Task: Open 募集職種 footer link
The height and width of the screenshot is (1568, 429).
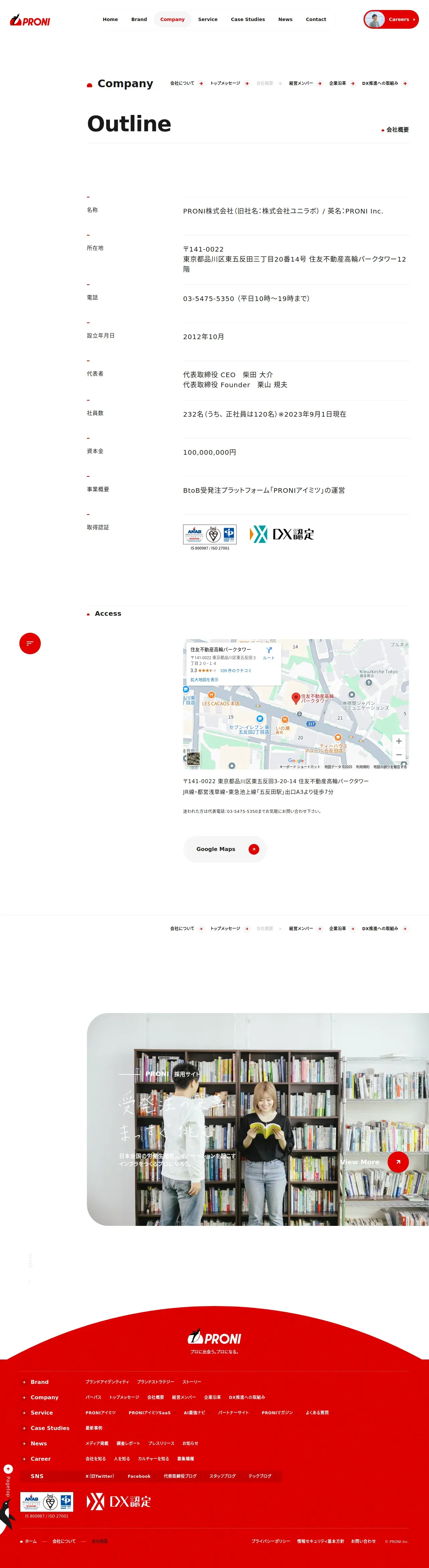Action: 185,1458
